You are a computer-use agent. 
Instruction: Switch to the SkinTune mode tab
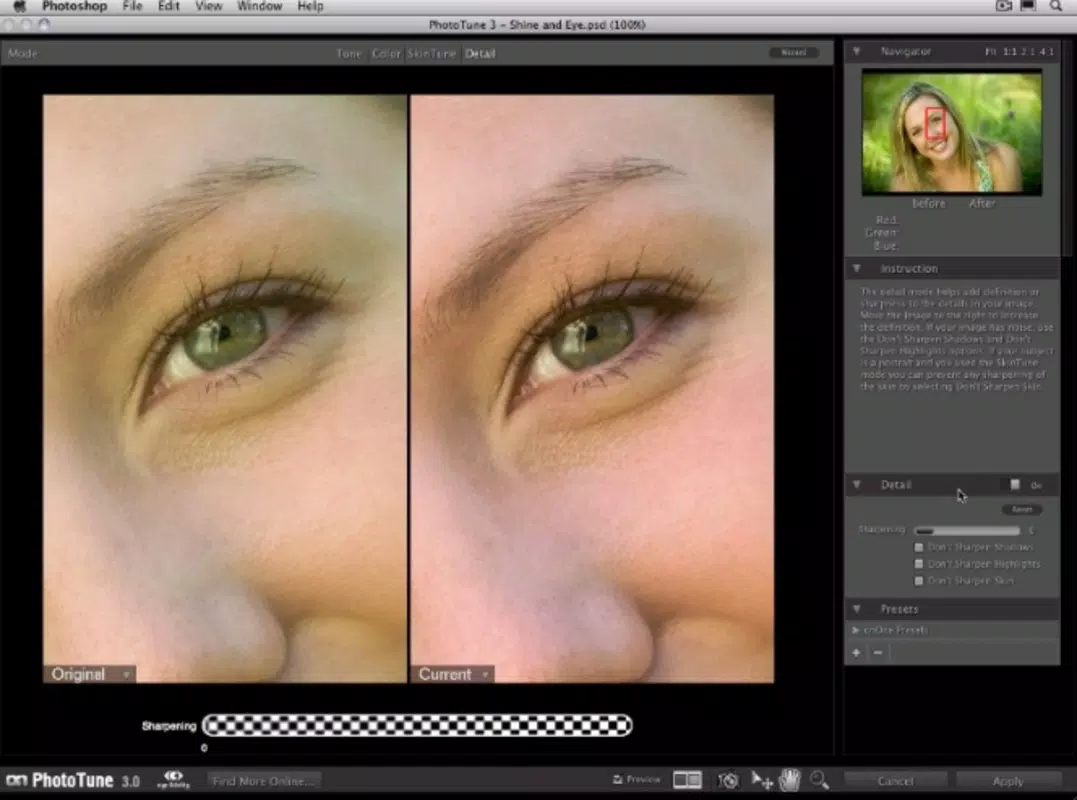[x=431, y=54]
